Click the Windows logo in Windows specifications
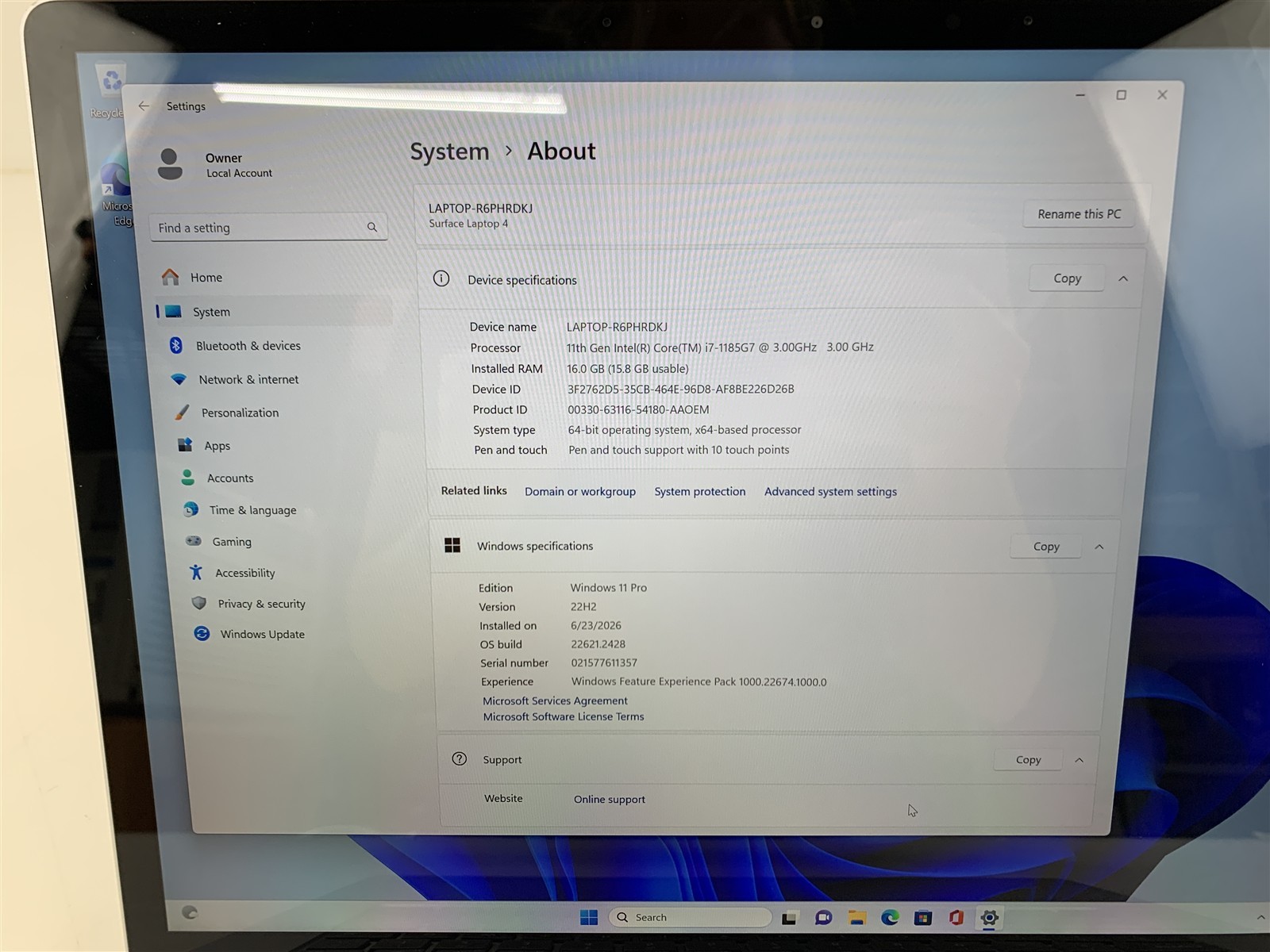Viewport: 1270px width, 952px height. point(452,545)
